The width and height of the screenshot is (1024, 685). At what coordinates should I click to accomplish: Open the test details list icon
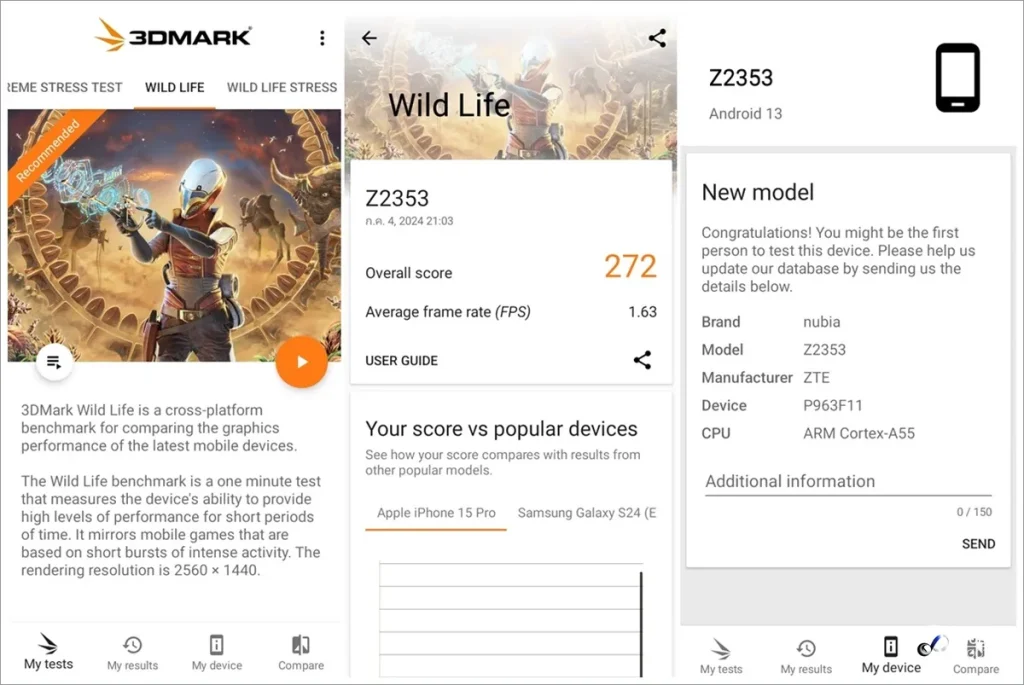pos(54,362)
